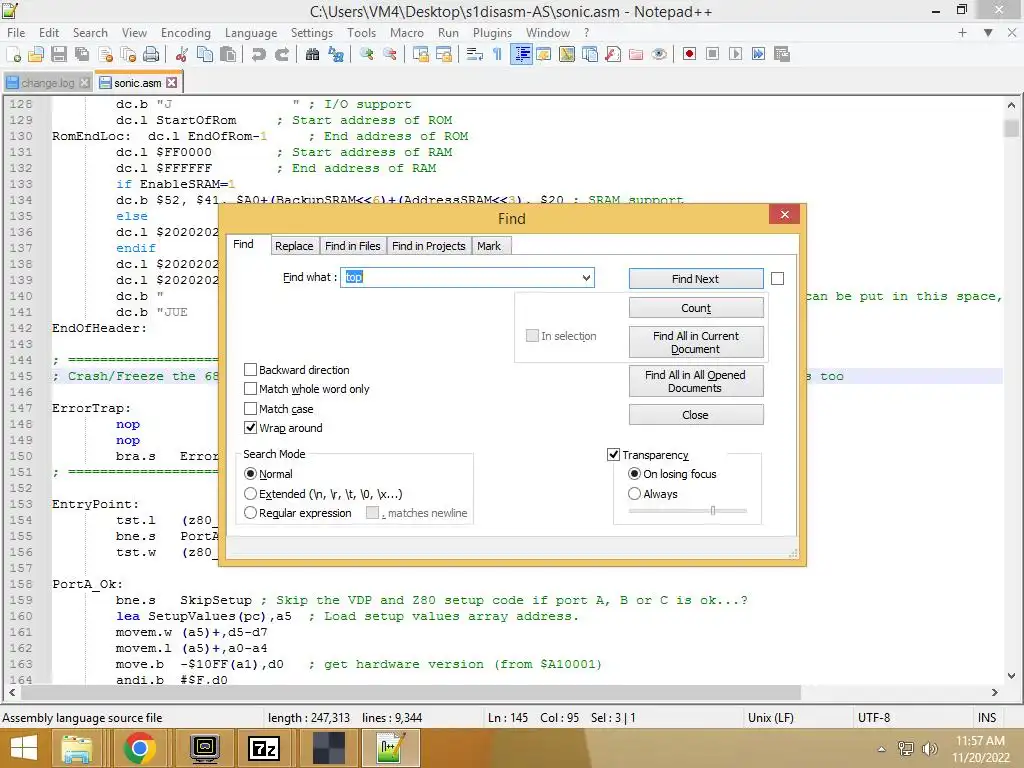This screenshot has width=1024, height=768.
Task: Open the down-arrow dropdown on the menu bar's right
Action: coord(988,33)
